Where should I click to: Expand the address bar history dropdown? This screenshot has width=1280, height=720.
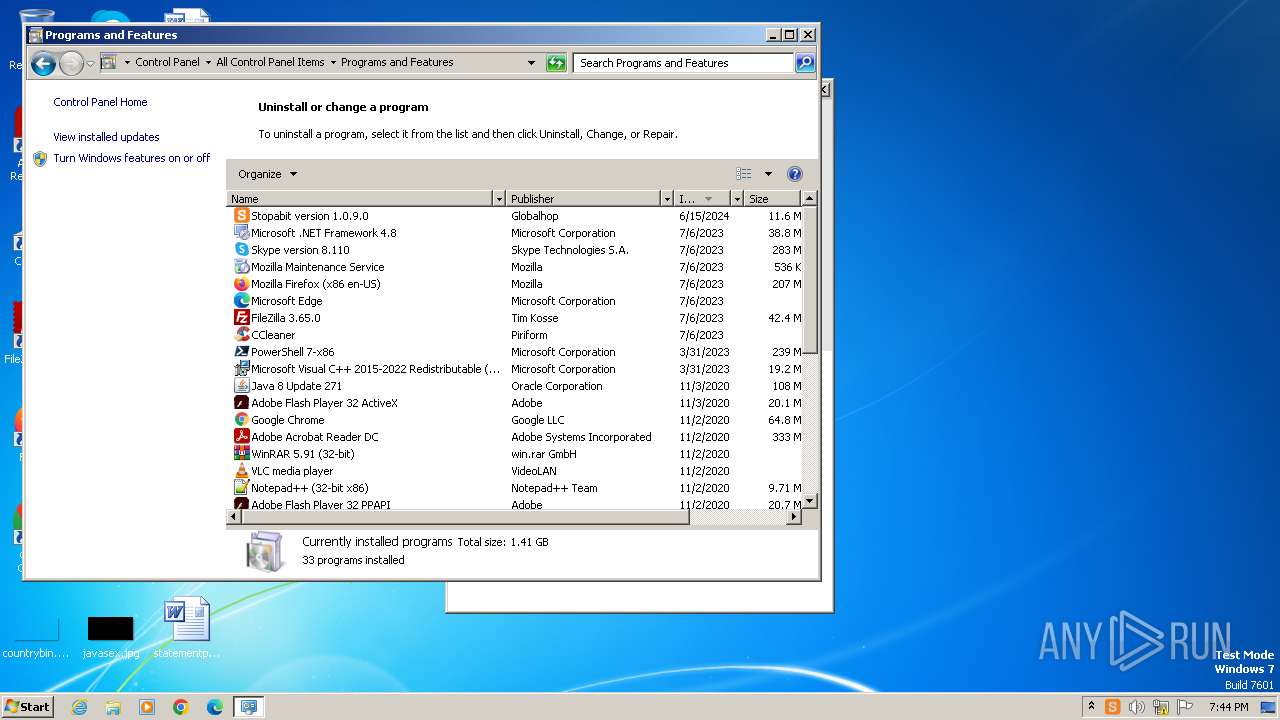tap(531, 63)
